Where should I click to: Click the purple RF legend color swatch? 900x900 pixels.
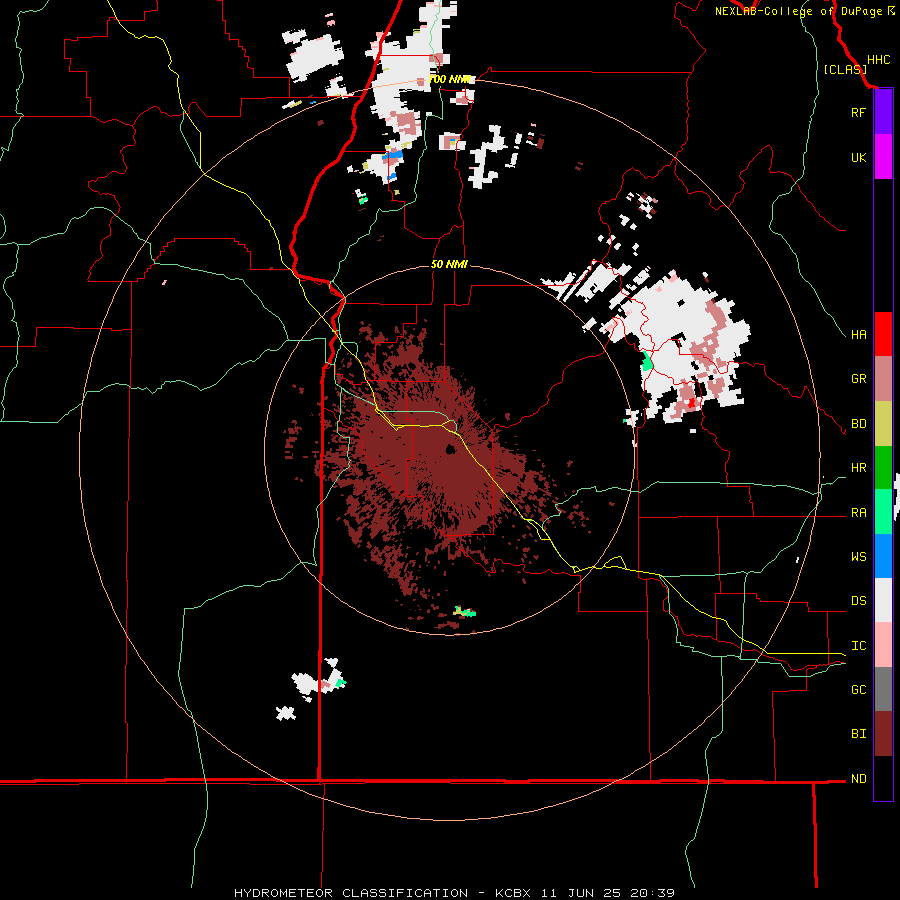point(883,112)
